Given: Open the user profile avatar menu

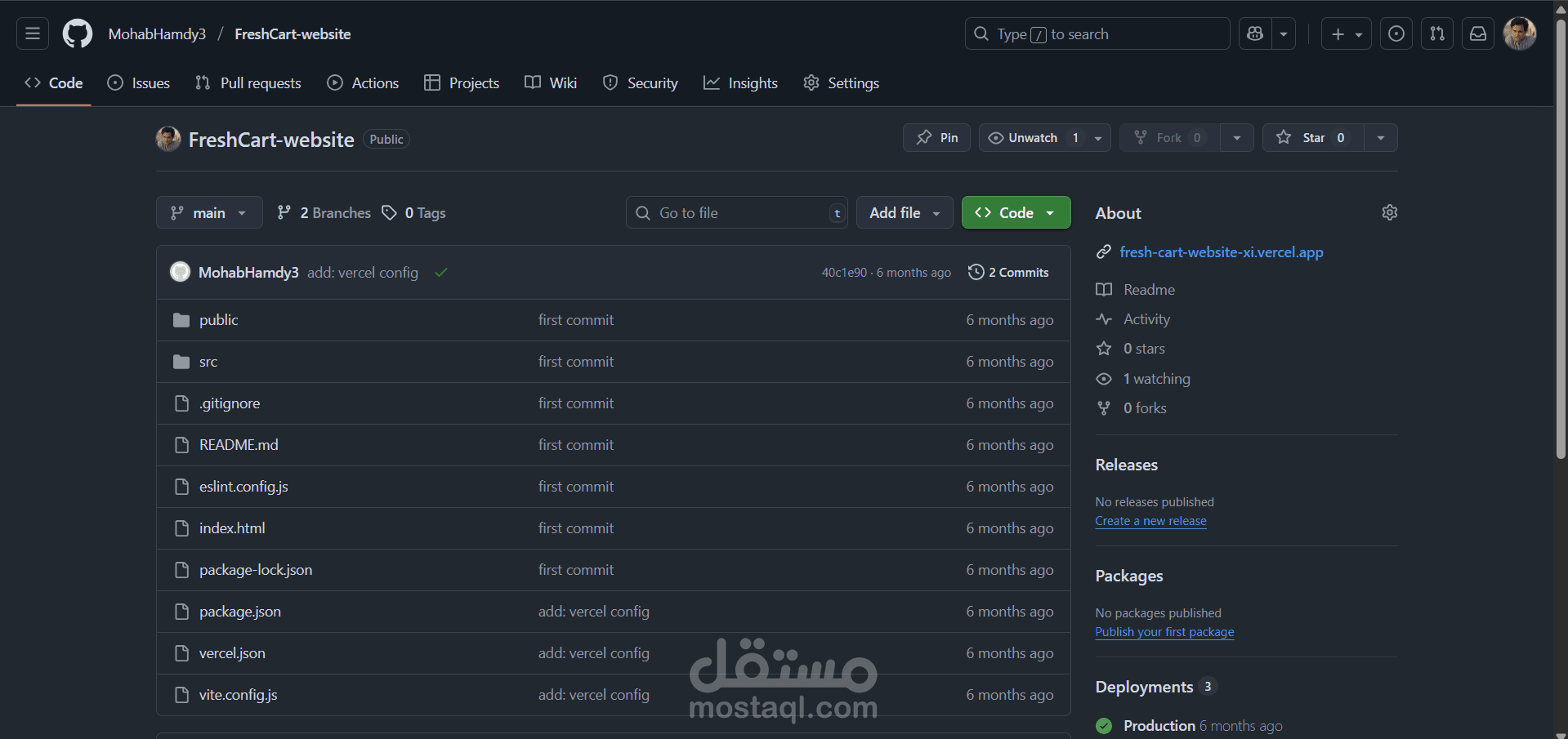Looking at the screenshot, I should pyautogui.click(x=1520, y=33).
